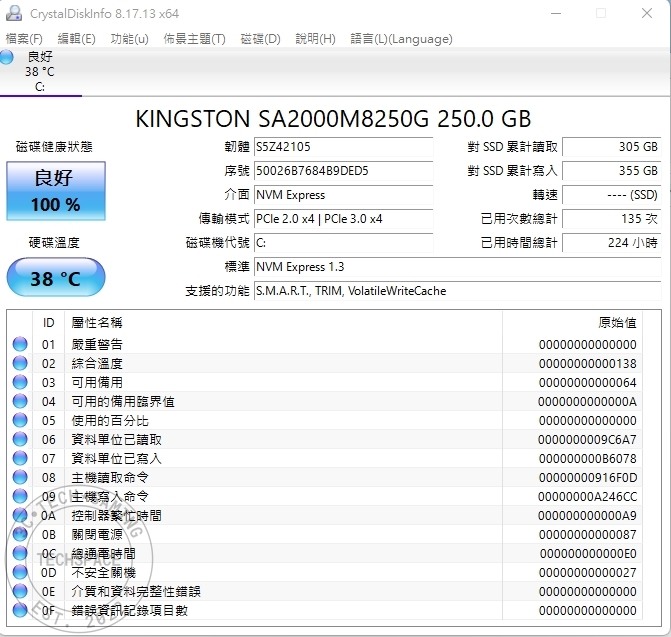Click raw value 000000000B6078

point(588,459)
